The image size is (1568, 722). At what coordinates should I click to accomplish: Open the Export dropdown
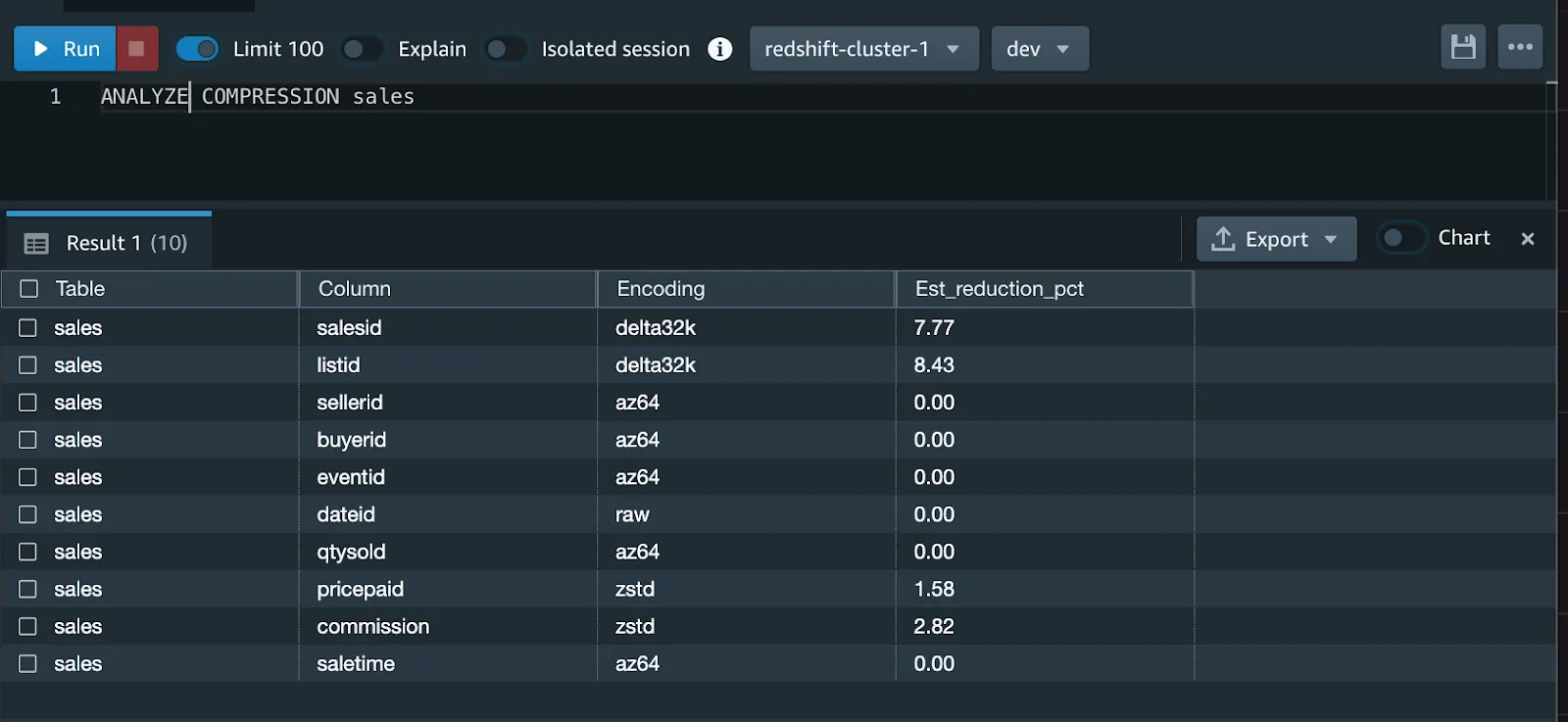1276,239
